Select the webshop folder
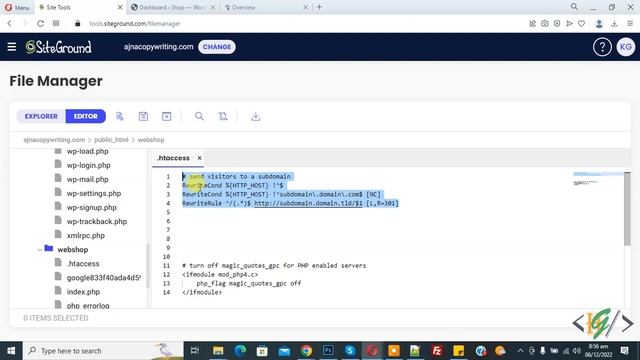This screenshot has height=360, width=640. tap(72, 249)
